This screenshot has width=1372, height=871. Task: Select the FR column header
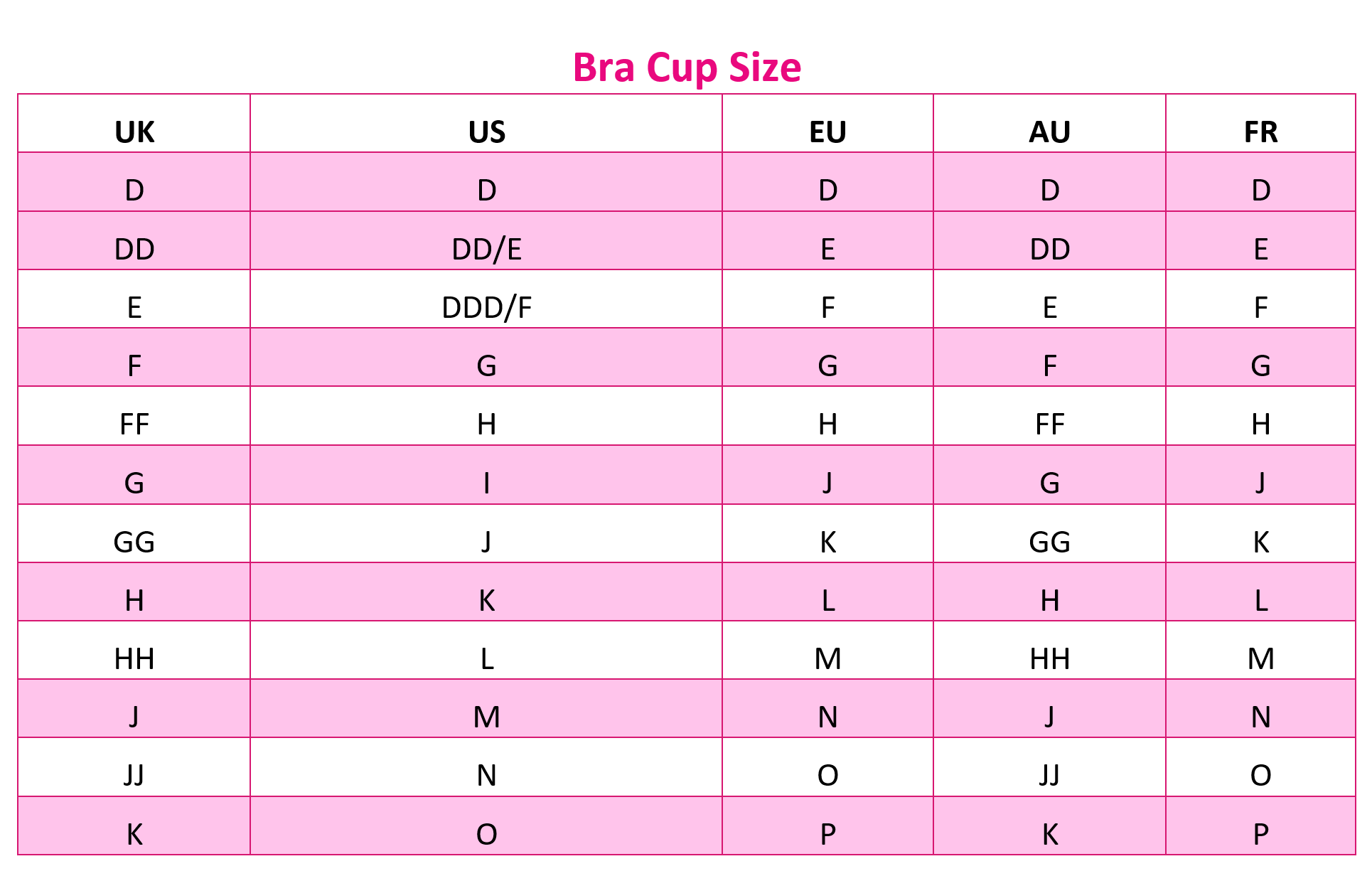(1260, 132)
